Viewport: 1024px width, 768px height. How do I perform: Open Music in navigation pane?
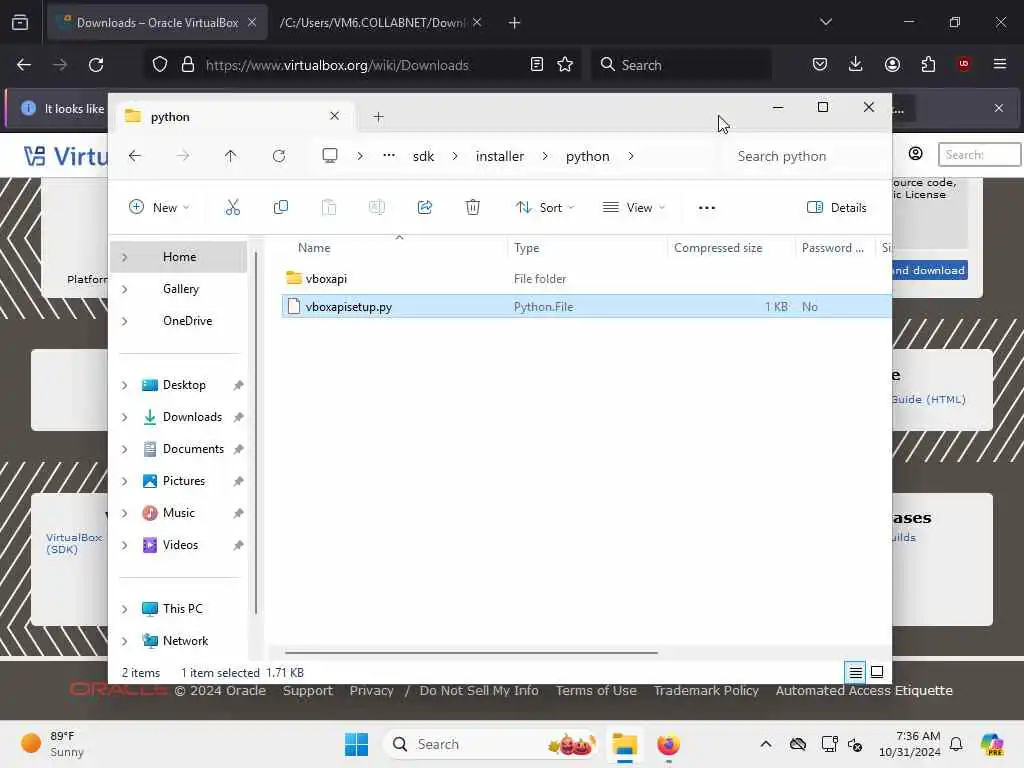pyautogui.click(x=178, y=513)
